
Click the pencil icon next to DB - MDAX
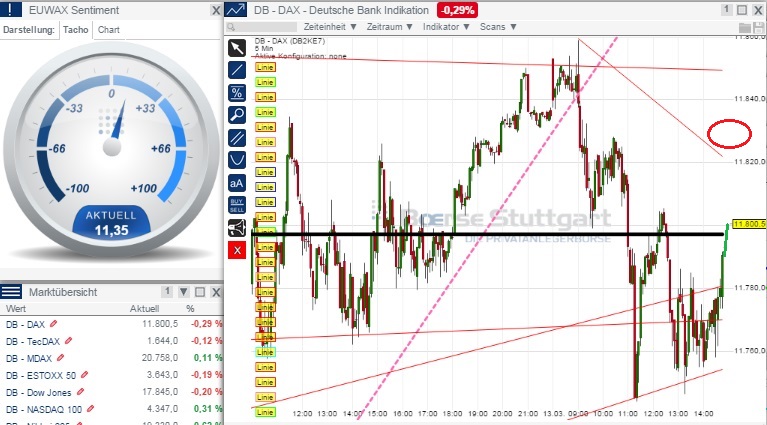click(60, 358)
